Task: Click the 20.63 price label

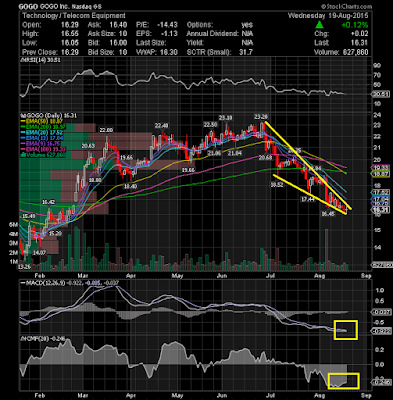Action: (x=88, y=146)
